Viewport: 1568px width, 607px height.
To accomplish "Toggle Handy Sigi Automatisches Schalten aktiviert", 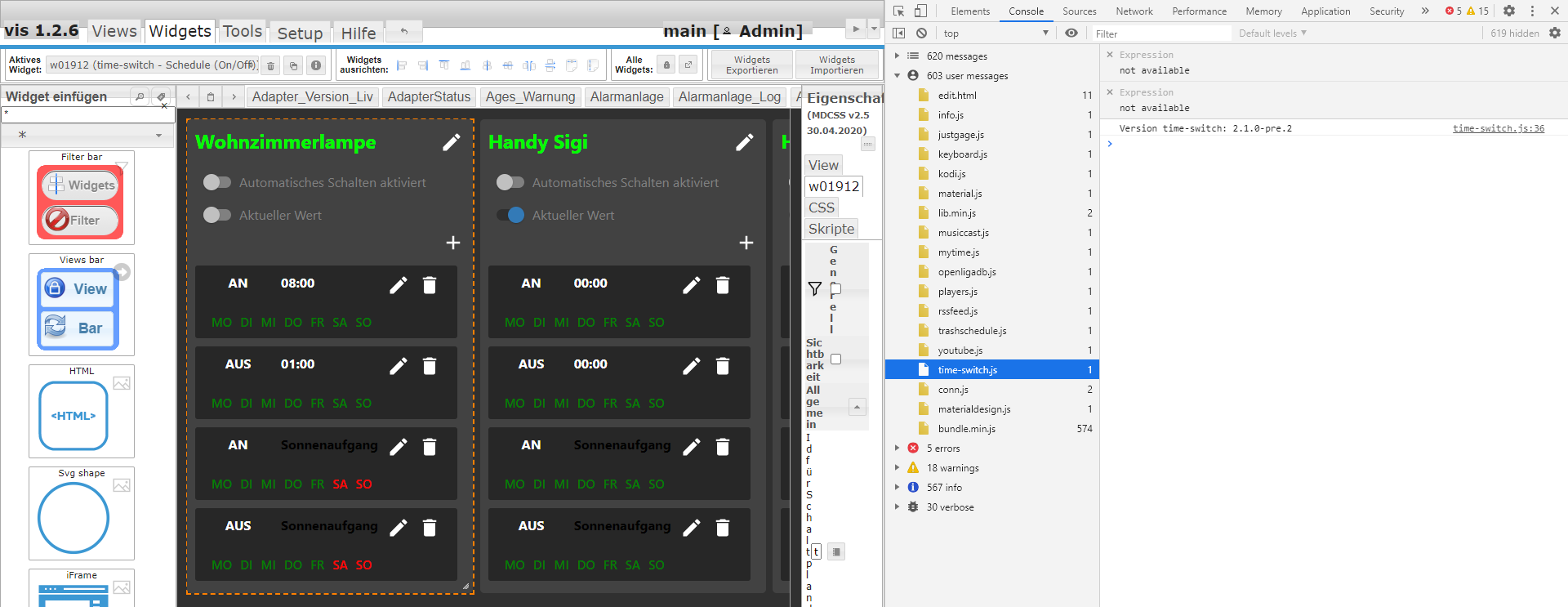I will [x=510, y=182].
